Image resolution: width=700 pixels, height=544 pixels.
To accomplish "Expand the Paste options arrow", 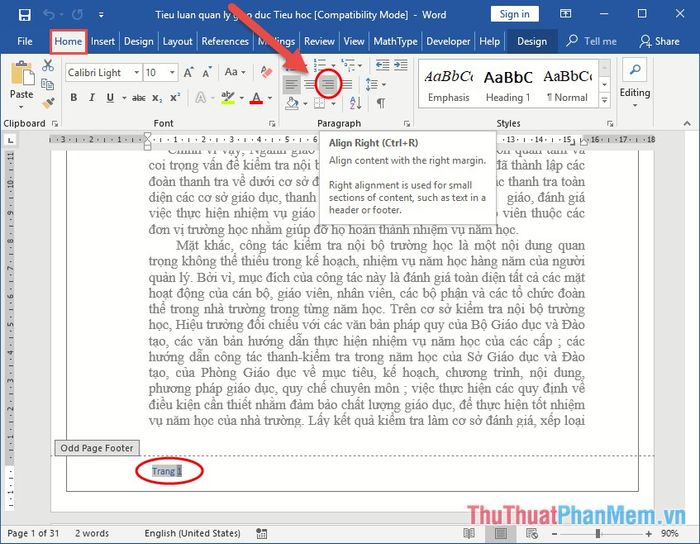I will point(21,107).
